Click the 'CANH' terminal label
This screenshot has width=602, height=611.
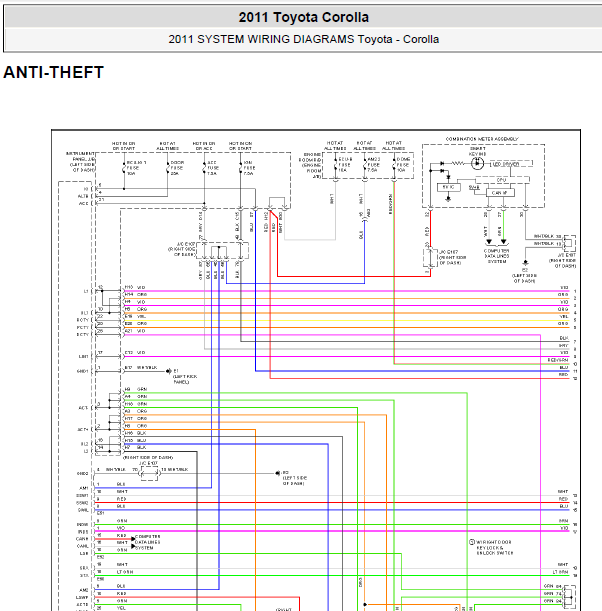[x=82, y=539]
